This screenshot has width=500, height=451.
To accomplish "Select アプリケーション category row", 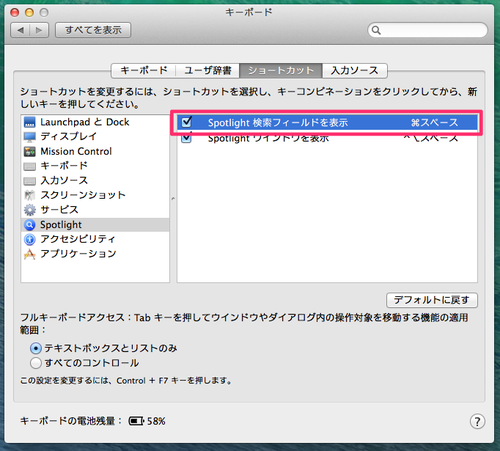I will pyautogui.click(x=95, y=254).
